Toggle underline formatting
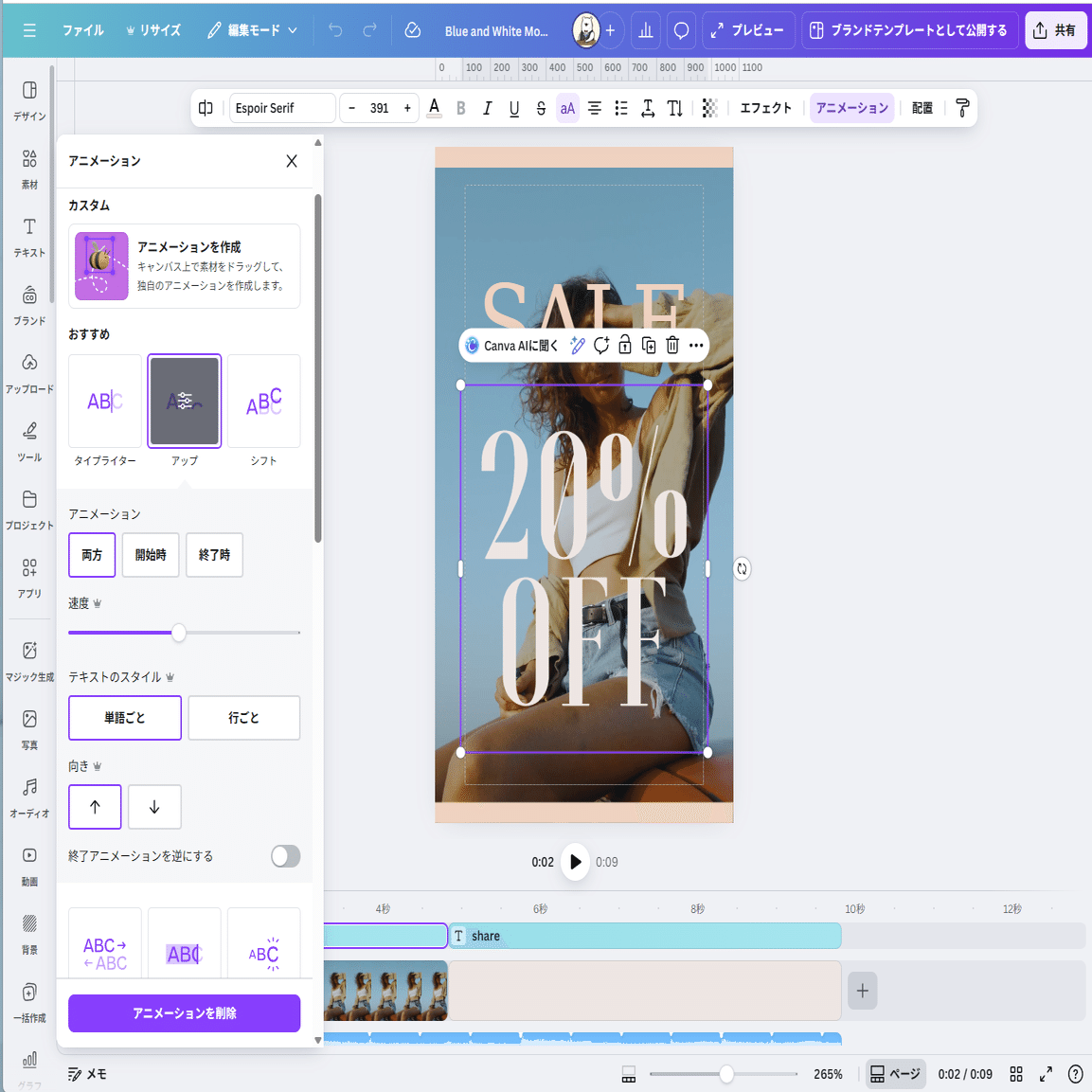 (x=514, y=108)
